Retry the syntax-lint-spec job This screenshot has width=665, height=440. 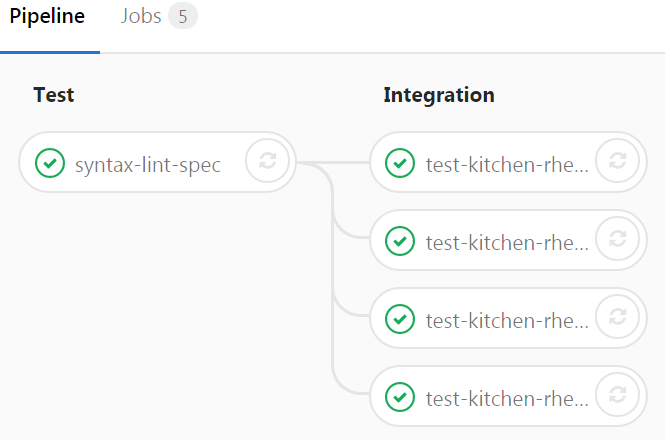[267, 161]
